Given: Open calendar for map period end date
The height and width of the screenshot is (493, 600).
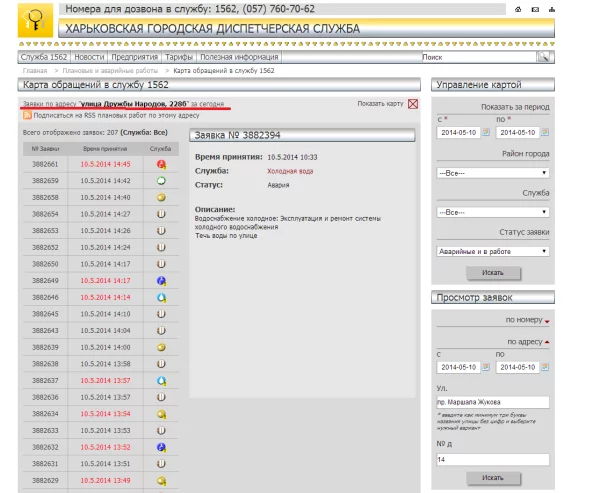Looking at the screenshot, I should (x=545, y=132).
